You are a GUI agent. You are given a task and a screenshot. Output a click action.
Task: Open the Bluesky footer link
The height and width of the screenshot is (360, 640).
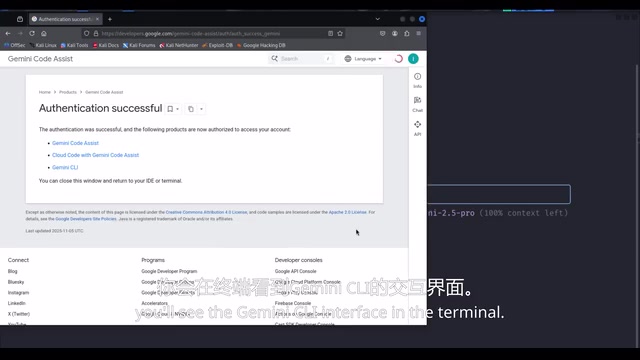[x=16, y=282]
